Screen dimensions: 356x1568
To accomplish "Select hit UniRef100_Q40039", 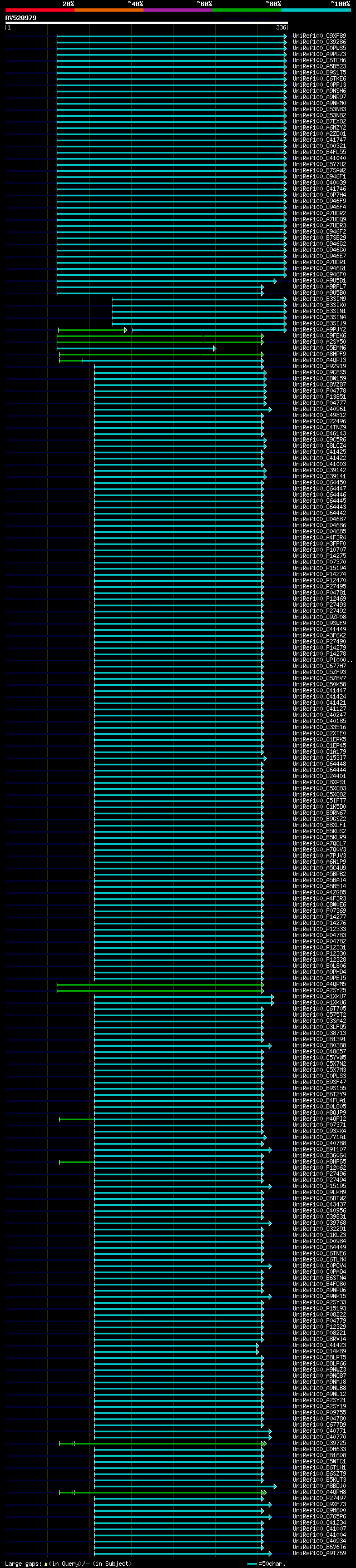I will 319,182.
